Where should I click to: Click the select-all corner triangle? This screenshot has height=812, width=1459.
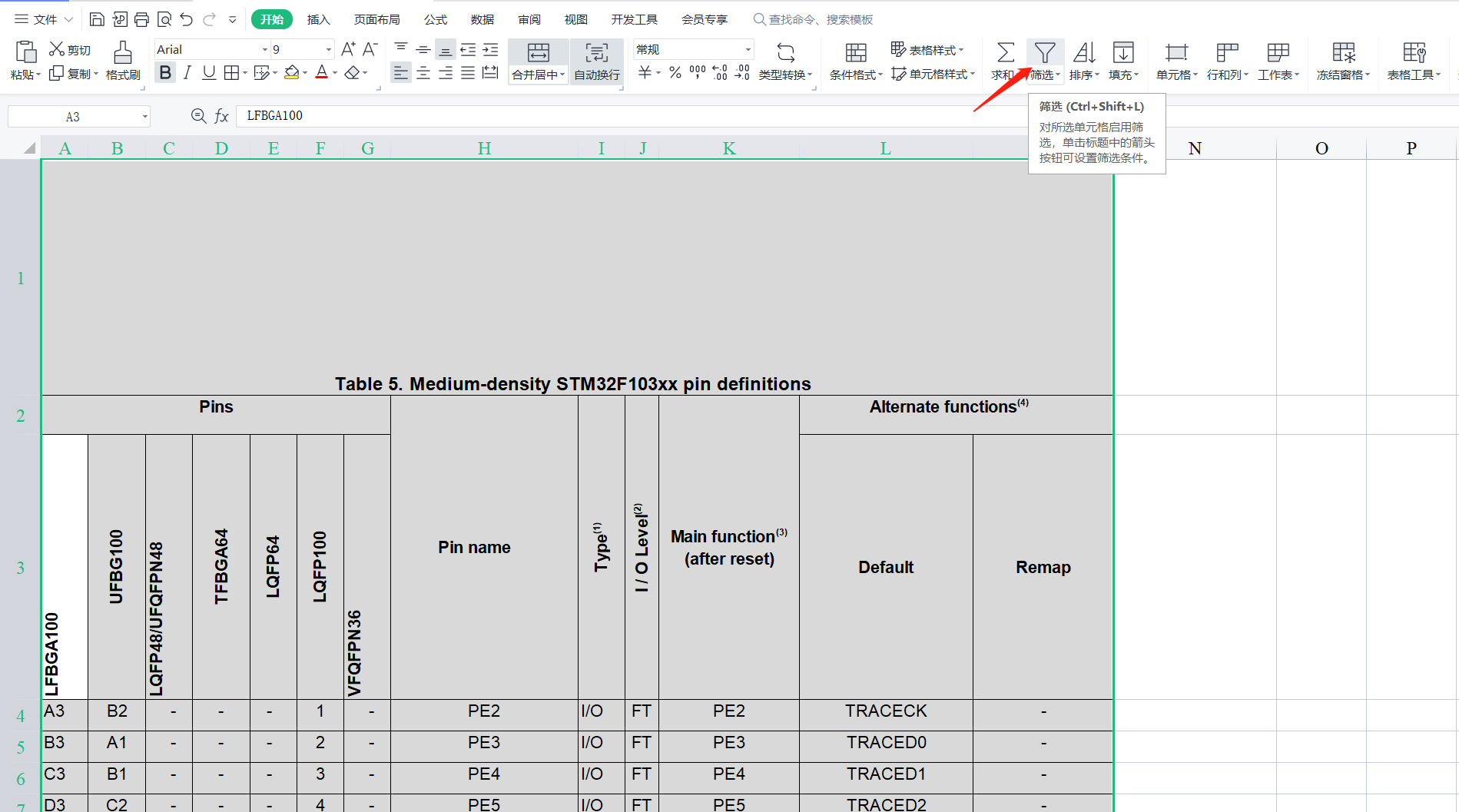(29, 148)
